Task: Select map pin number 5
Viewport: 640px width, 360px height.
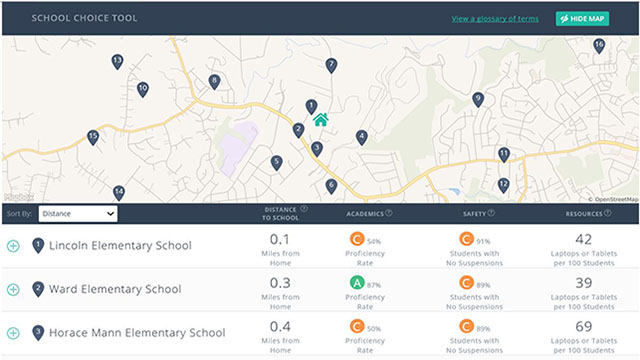Action: click(276, 163)
